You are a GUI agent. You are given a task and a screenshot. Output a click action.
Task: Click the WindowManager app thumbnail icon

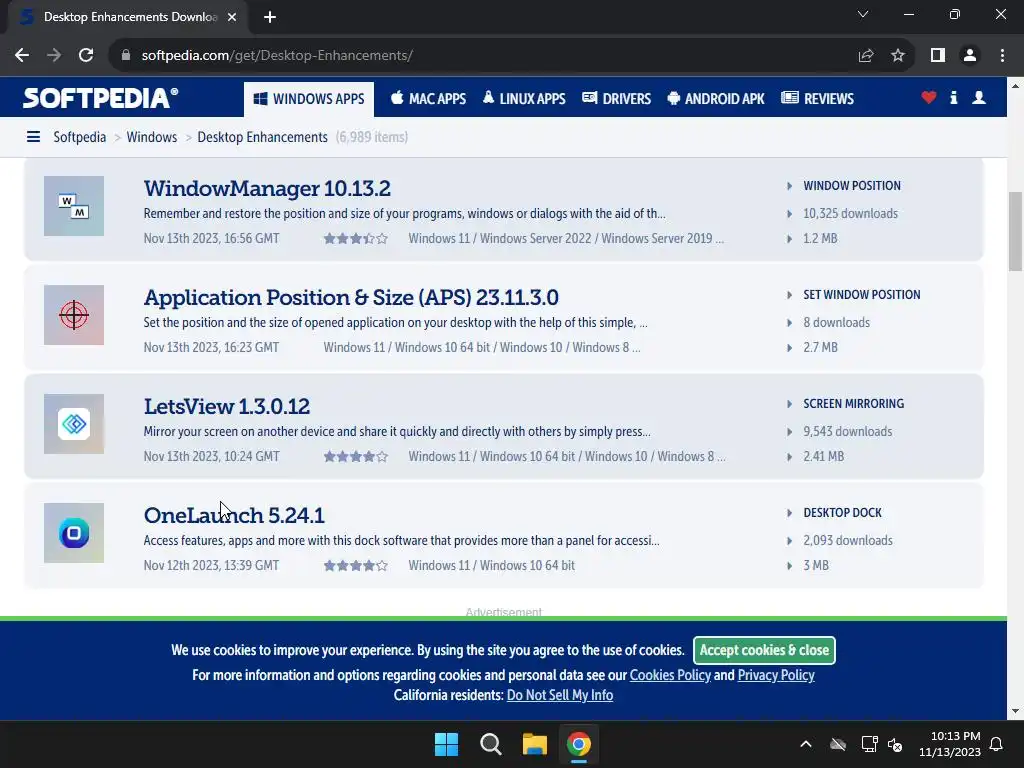74,206
